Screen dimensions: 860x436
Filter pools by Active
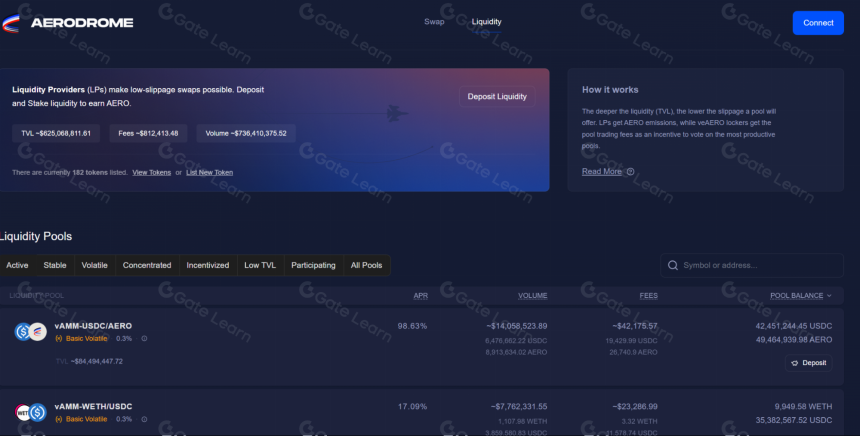click(17, 265)
